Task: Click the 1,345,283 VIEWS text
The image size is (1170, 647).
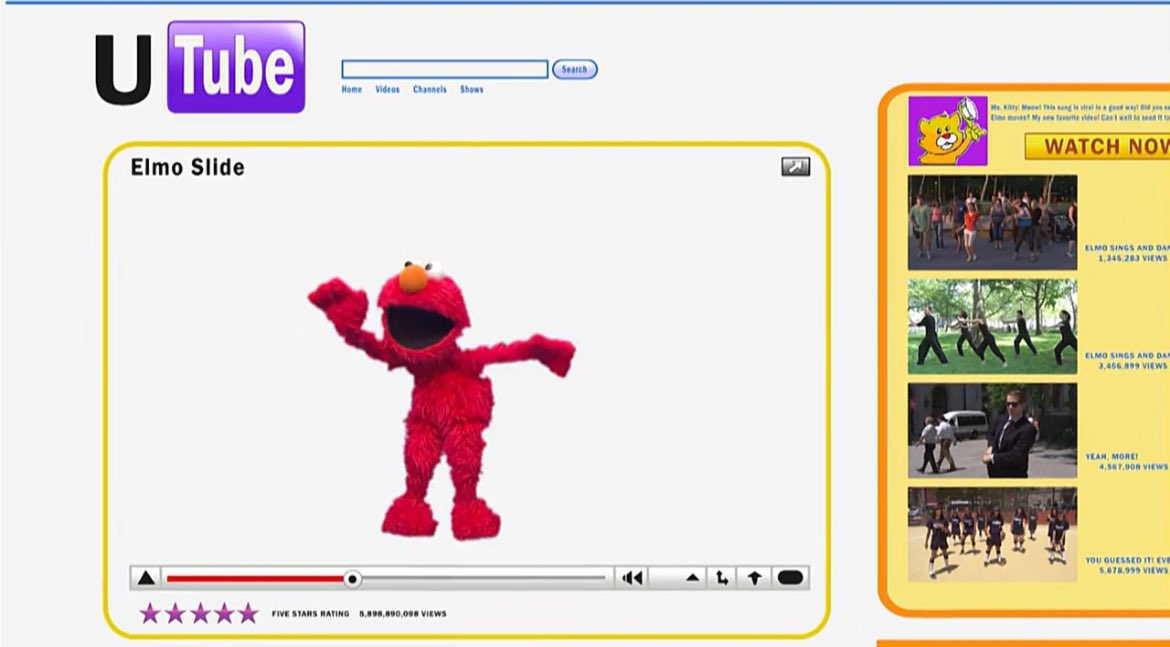Action: coord(1133,258)
